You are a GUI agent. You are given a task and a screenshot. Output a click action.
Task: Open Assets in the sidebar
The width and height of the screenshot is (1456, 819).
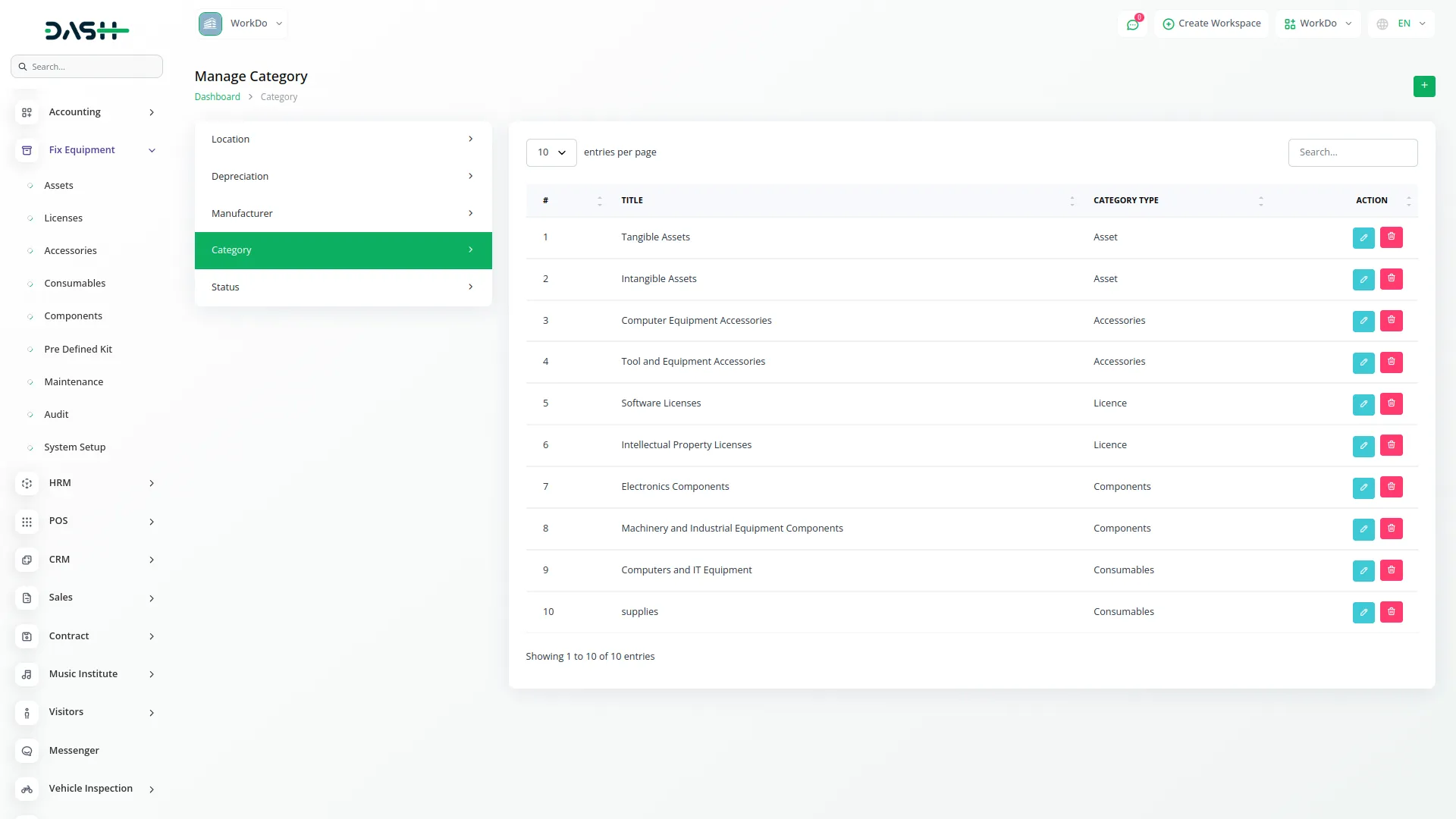(x=58, y=186)
